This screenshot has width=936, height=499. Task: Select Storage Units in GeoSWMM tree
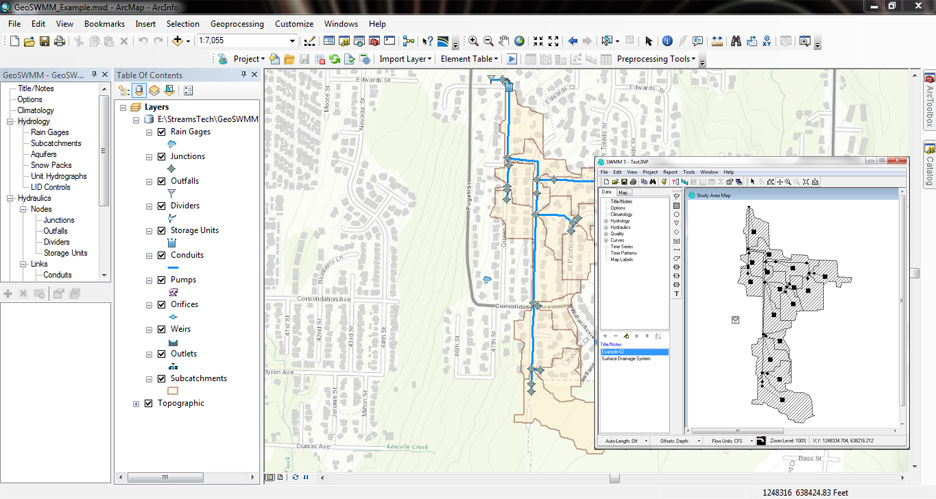(65, 253)
